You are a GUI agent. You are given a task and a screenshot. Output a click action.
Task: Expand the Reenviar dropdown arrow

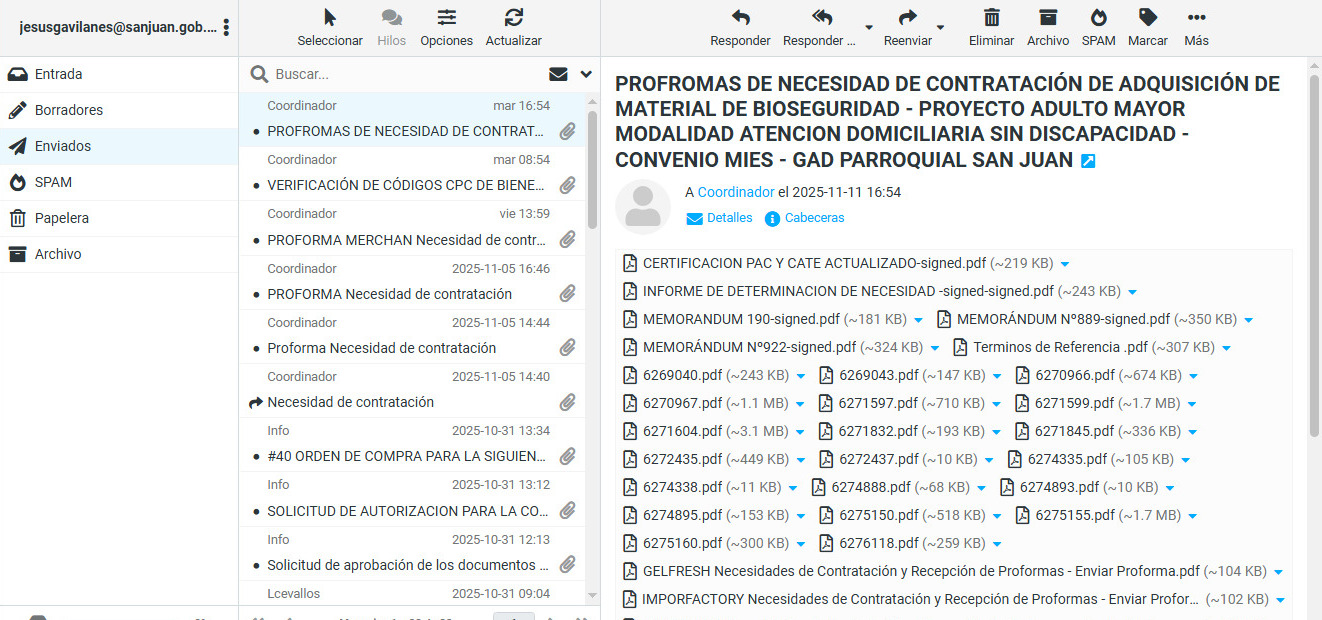pyautogui.click(x=941, y=27)
